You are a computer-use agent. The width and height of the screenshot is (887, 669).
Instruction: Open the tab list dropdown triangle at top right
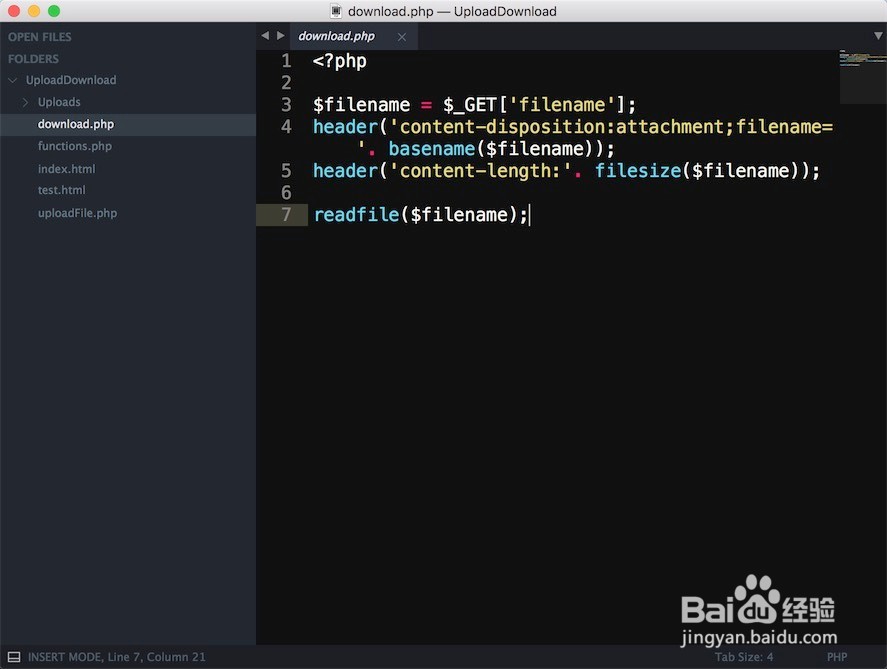(x=877, y=33)
